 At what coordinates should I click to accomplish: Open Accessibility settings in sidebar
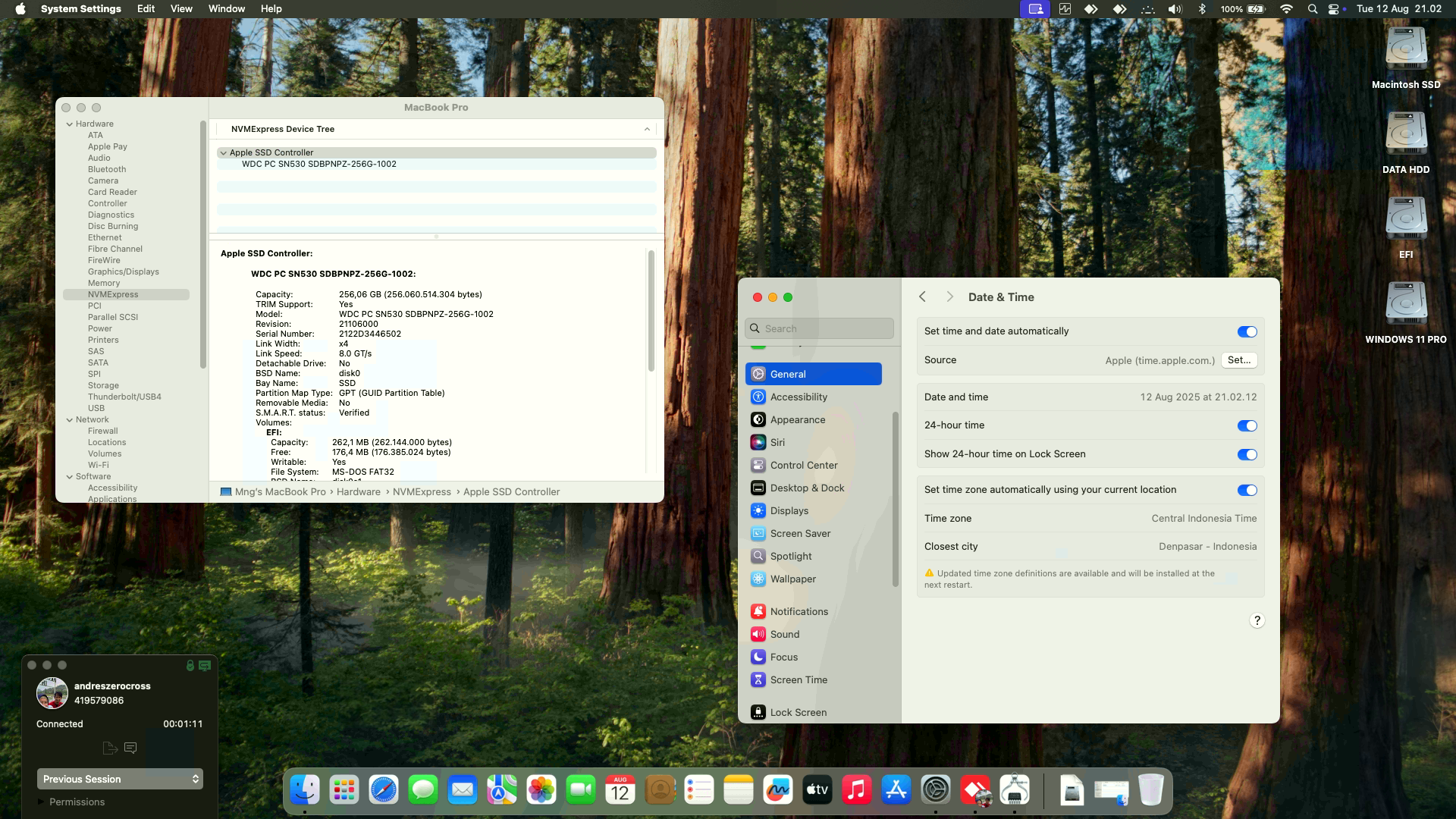798,397
